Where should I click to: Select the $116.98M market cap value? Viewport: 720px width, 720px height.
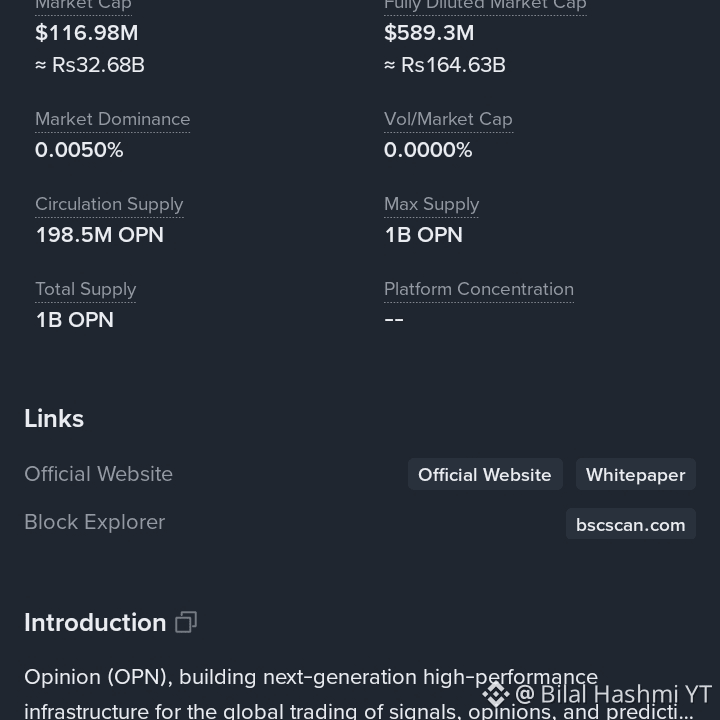tap(87, 33)
